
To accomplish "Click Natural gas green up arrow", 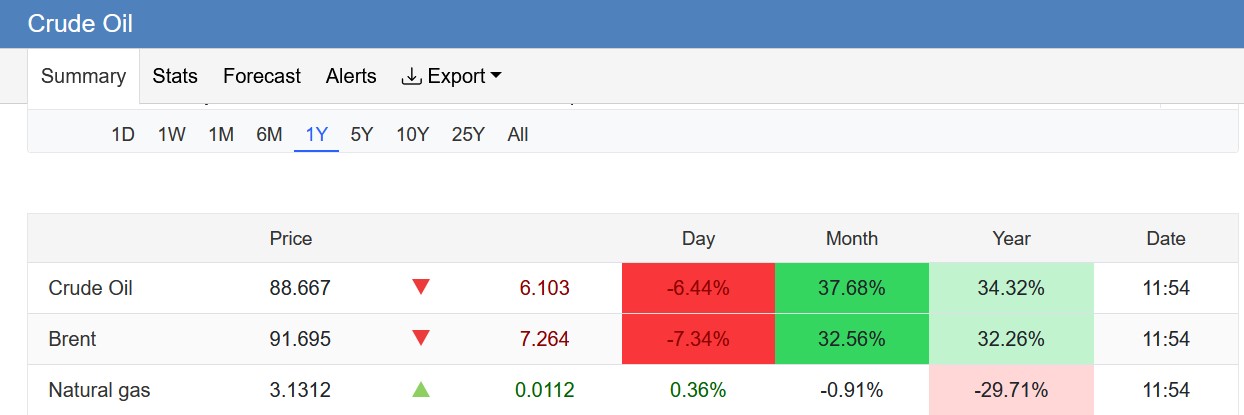I will click(x=421, y=390).
